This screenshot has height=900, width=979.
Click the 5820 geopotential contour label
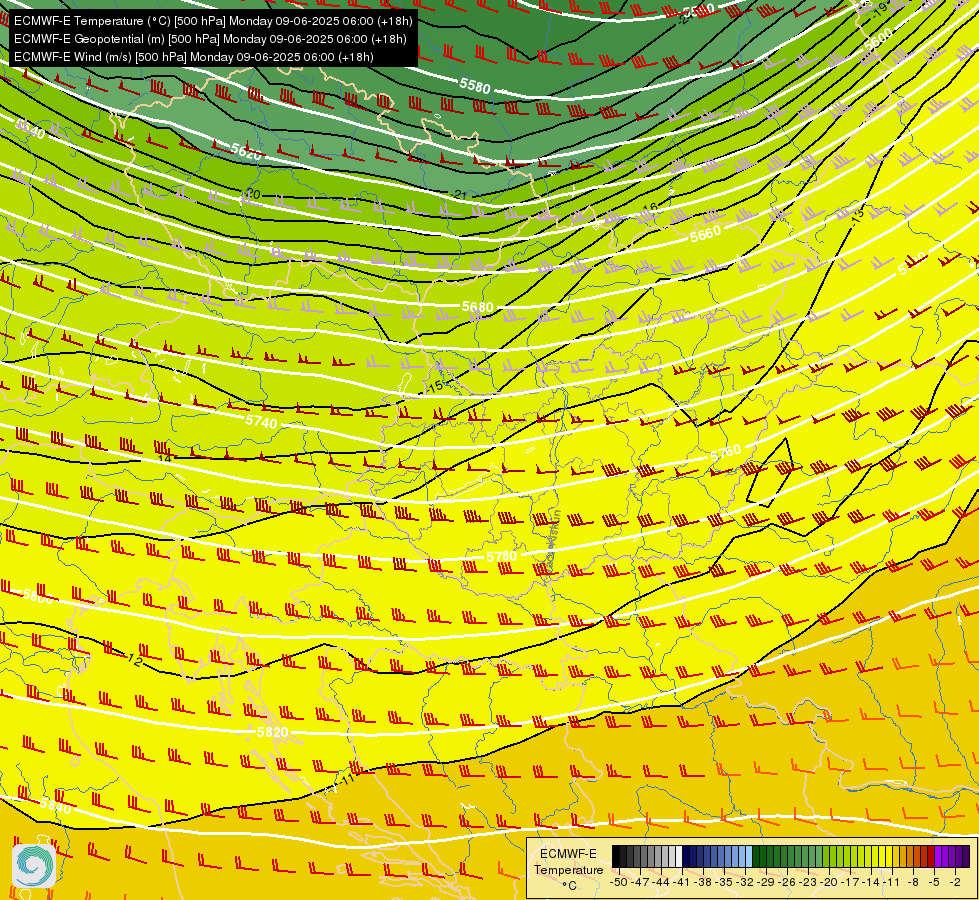pos(273,731)
